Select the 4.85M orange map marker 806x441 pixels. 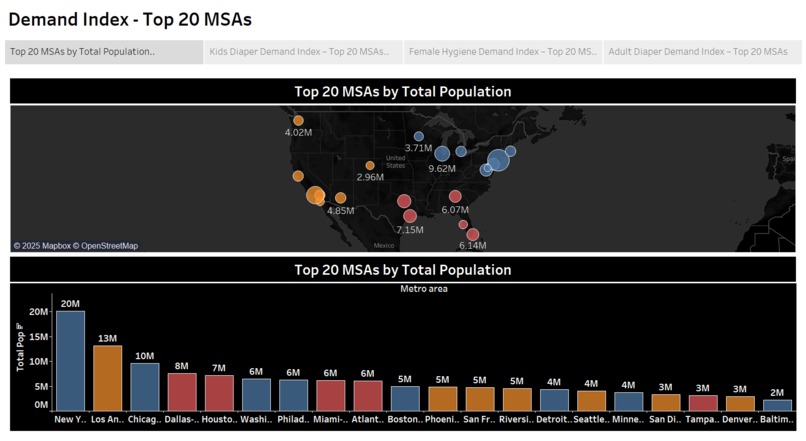340,198
